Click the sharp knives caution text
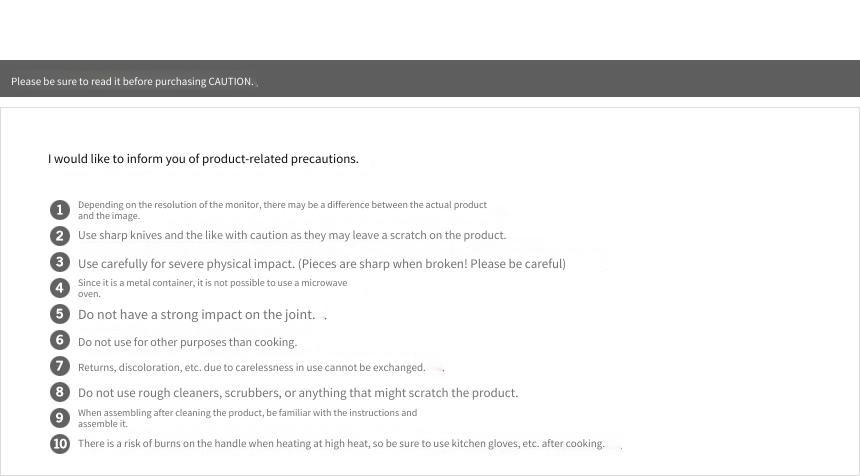Screen dimensions: 860x476 pos(292,235)
